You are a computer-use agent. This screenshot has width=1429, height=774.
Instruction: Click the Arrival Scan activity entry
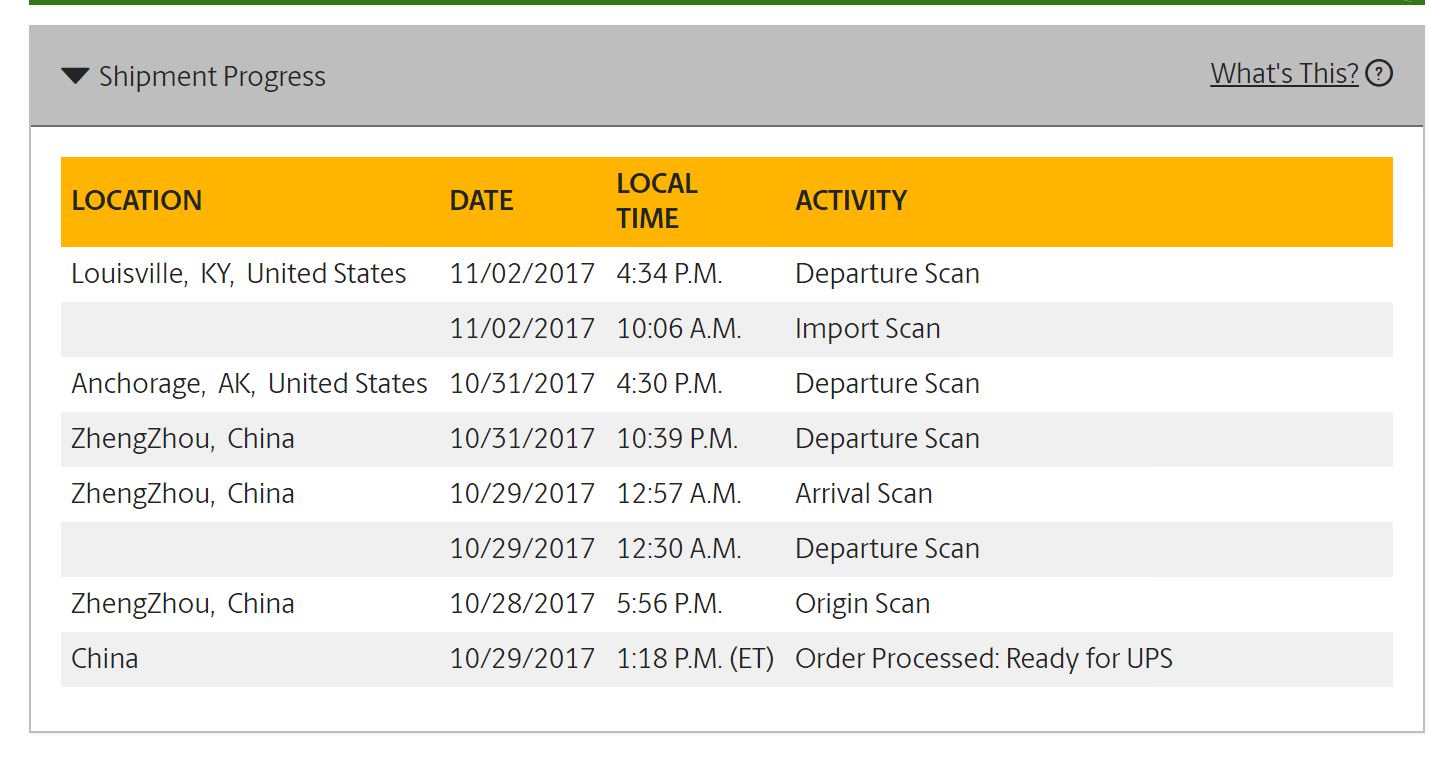(863, 494)
